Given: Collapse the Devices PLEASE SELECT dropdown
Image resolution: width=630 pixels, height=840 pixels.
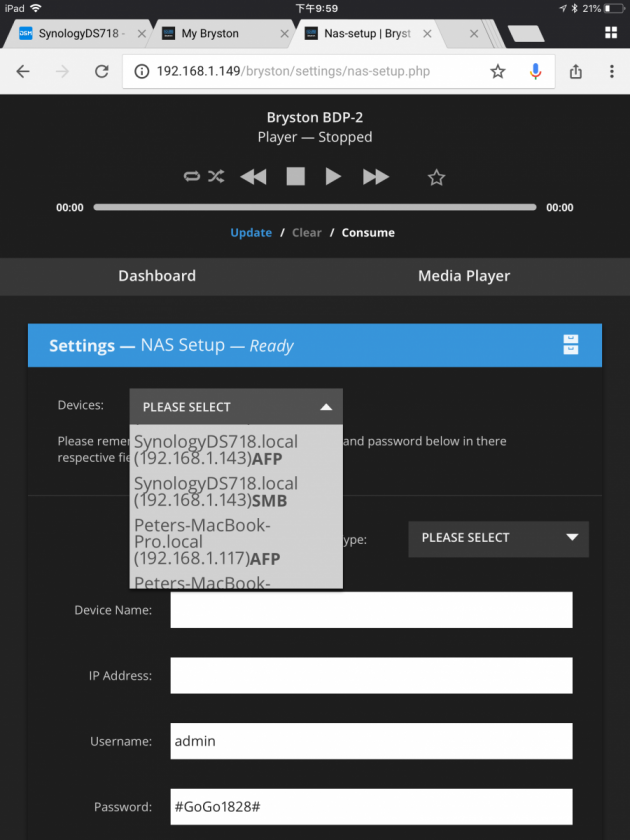Looking at the screenshot, I should point(236,407).
